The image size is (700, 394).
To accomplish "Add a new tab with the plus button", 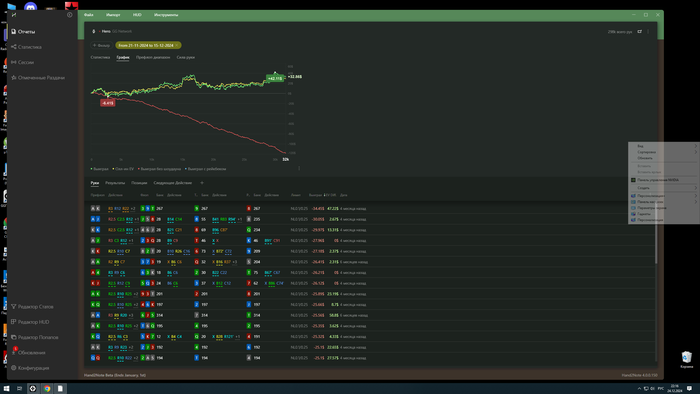I will [x=202, y=183].
